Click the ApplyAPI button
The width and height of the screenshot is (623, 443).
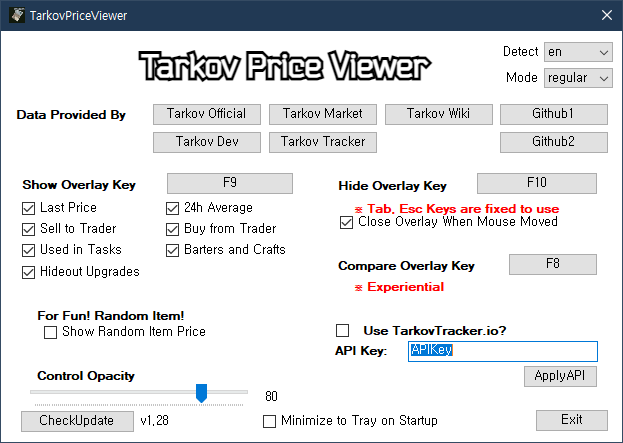pos(560,376)
